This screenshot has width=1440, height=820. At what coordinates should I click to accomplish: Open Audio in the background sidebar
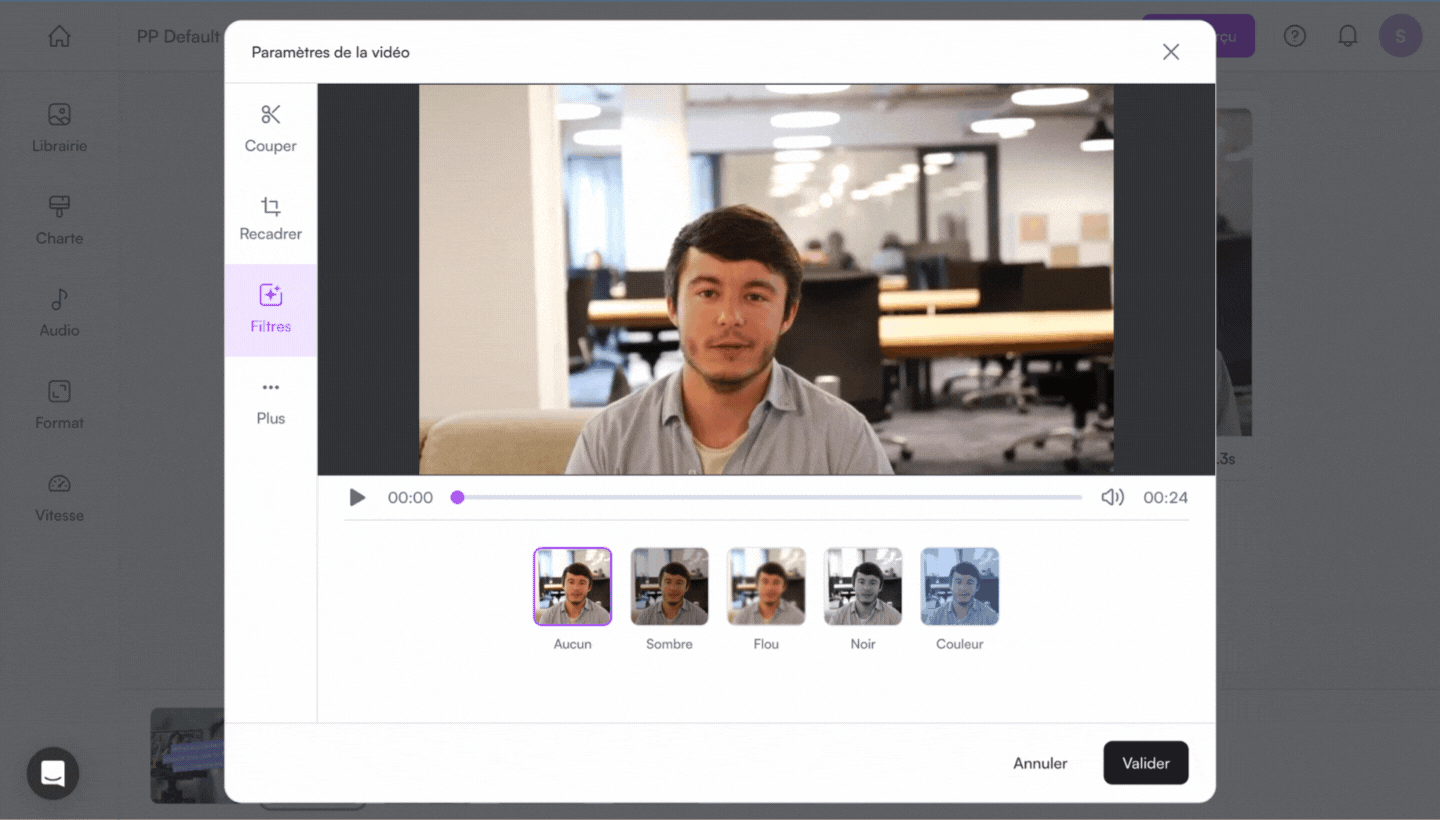point(59,313)
